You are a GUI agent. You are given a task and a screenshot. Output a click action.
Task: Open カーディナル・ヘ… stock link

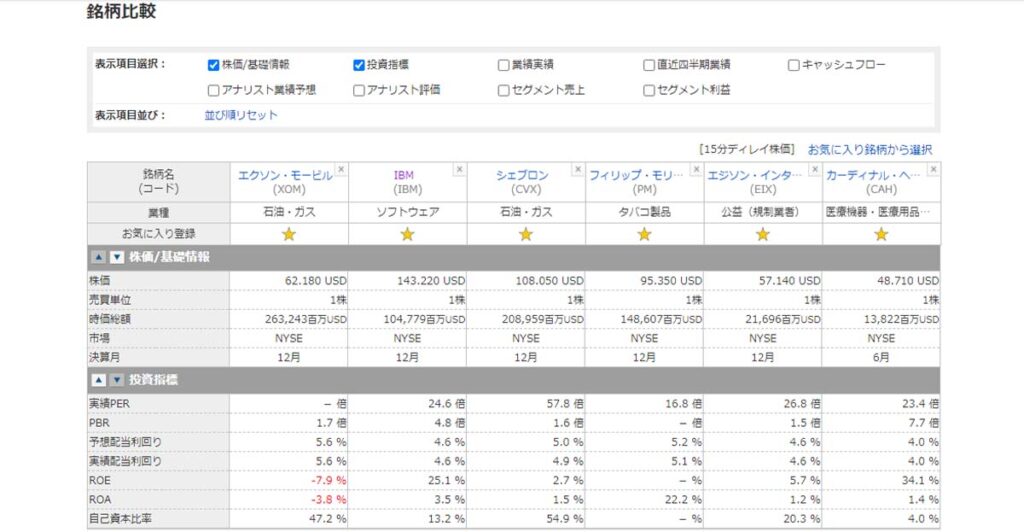pyautogui.click(x=873, y=175)
